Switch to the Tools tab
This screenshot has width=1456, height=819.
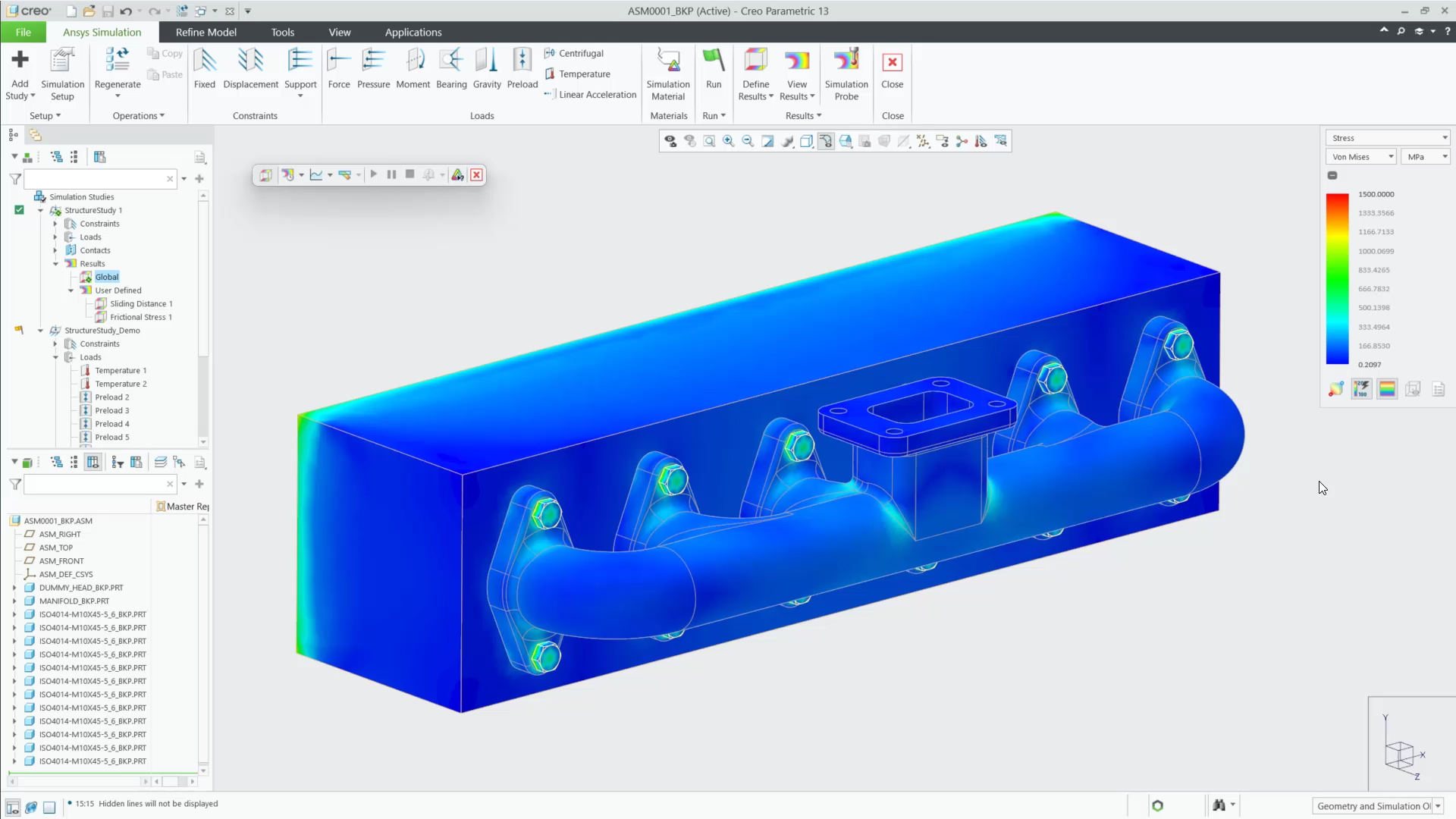(x=282, y=32)
